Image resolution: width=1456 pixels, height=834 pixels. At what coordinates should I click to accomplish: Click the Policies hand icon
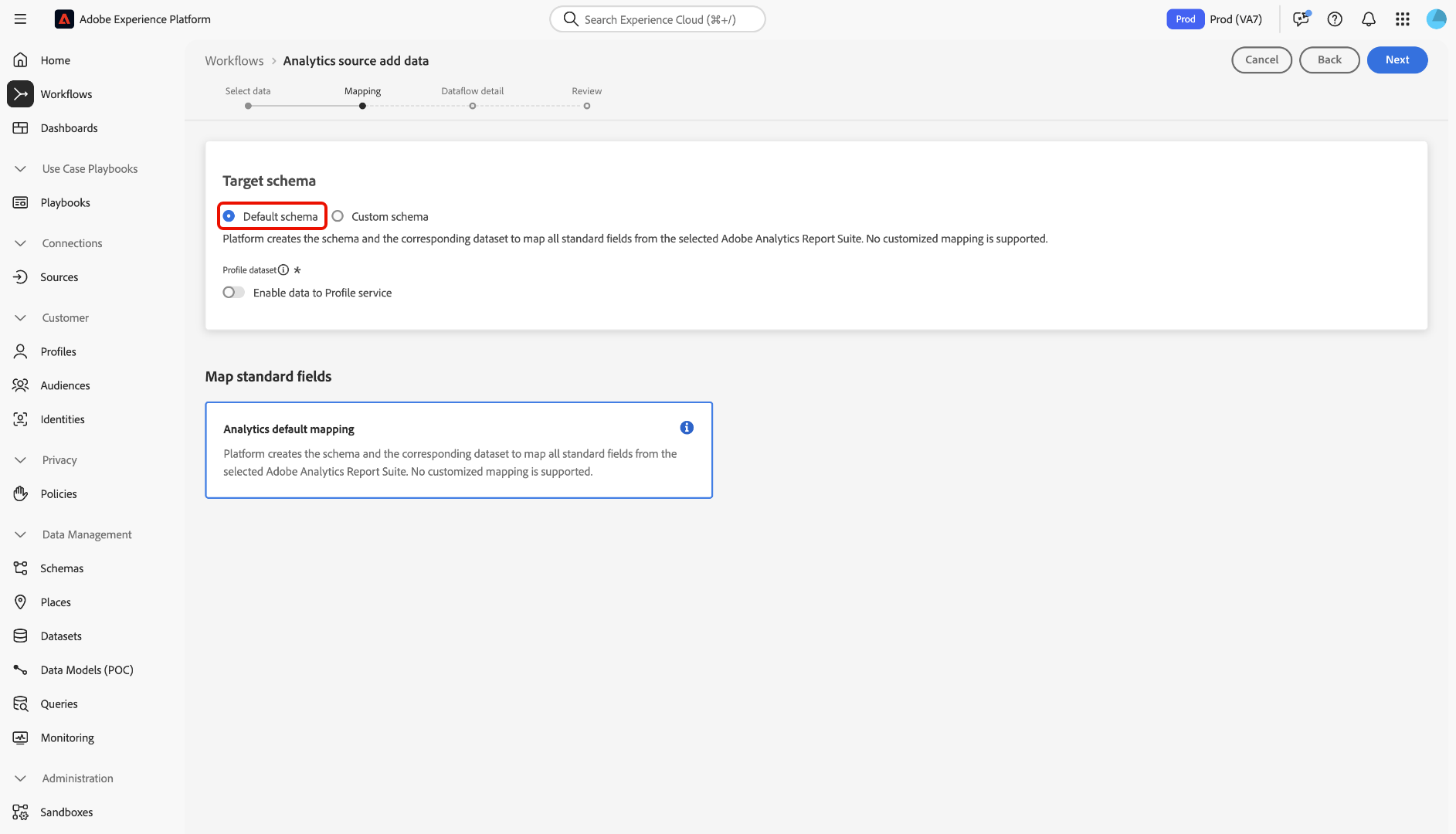coord(21,493)
